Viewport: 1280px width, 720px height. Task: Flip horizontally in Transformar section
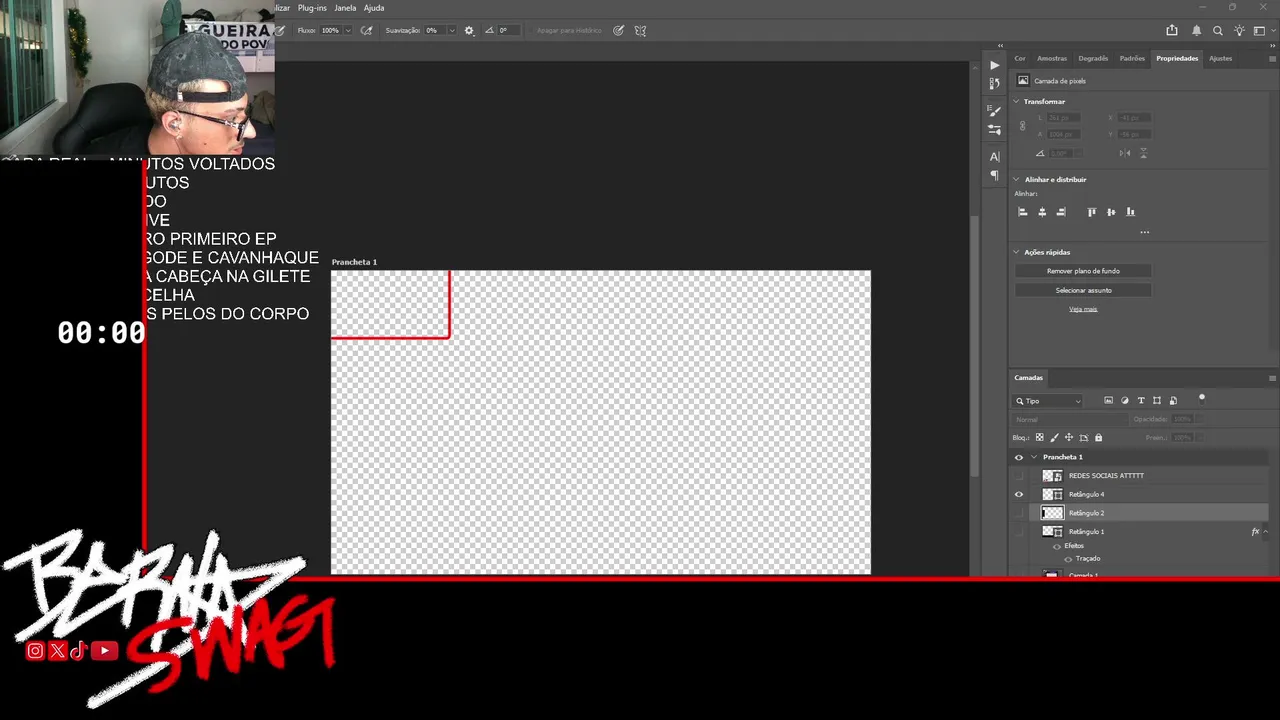[1125, 153]
